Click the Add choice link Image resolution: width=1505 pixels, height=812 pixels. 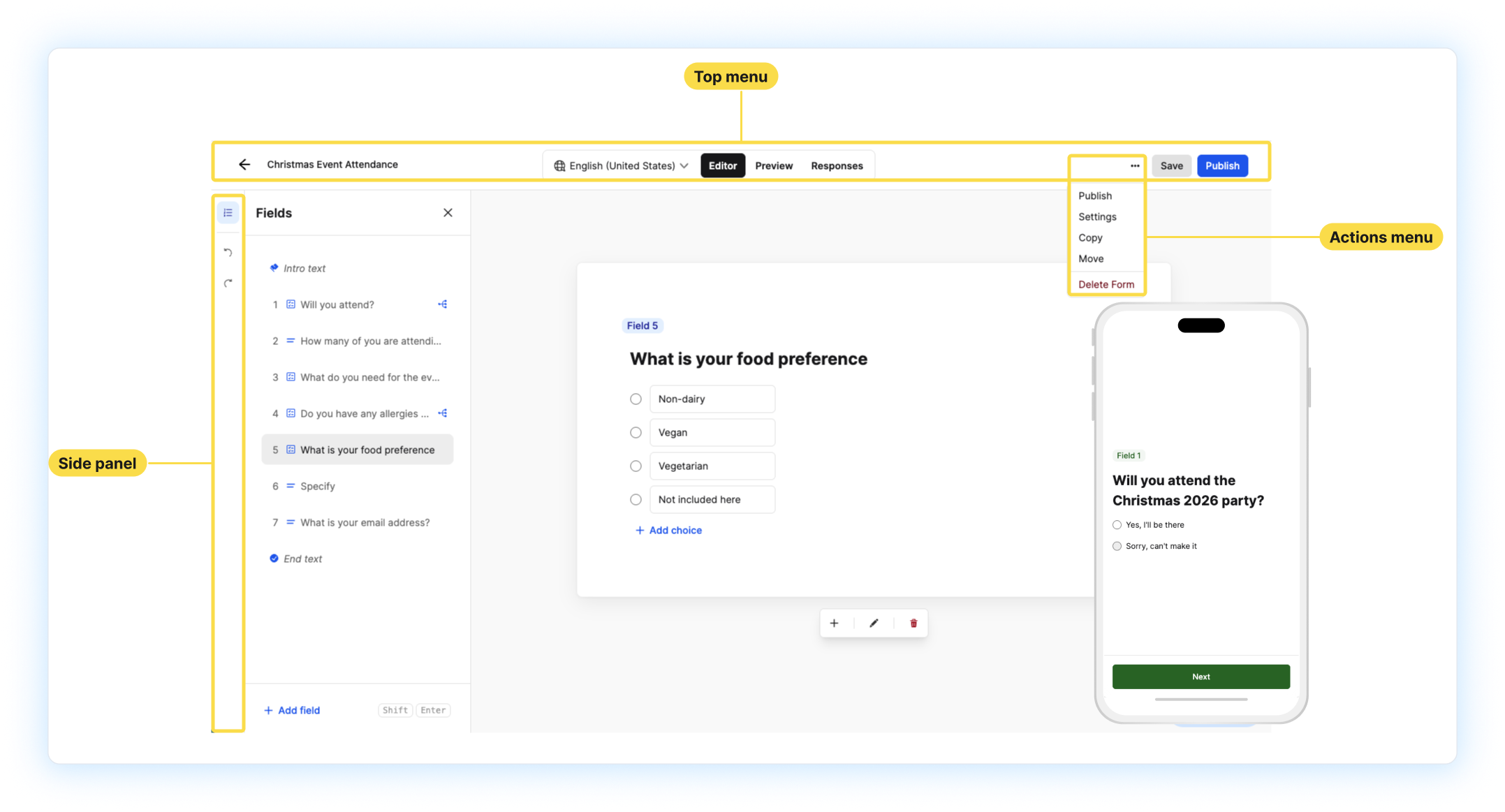pos(668,531)
